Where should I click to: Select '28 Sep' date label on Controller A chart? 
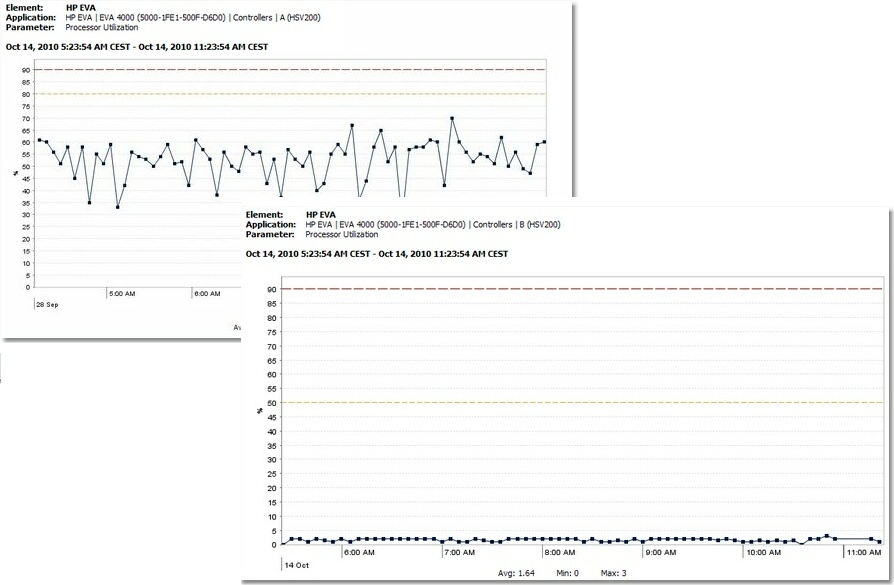pos(47,304)
